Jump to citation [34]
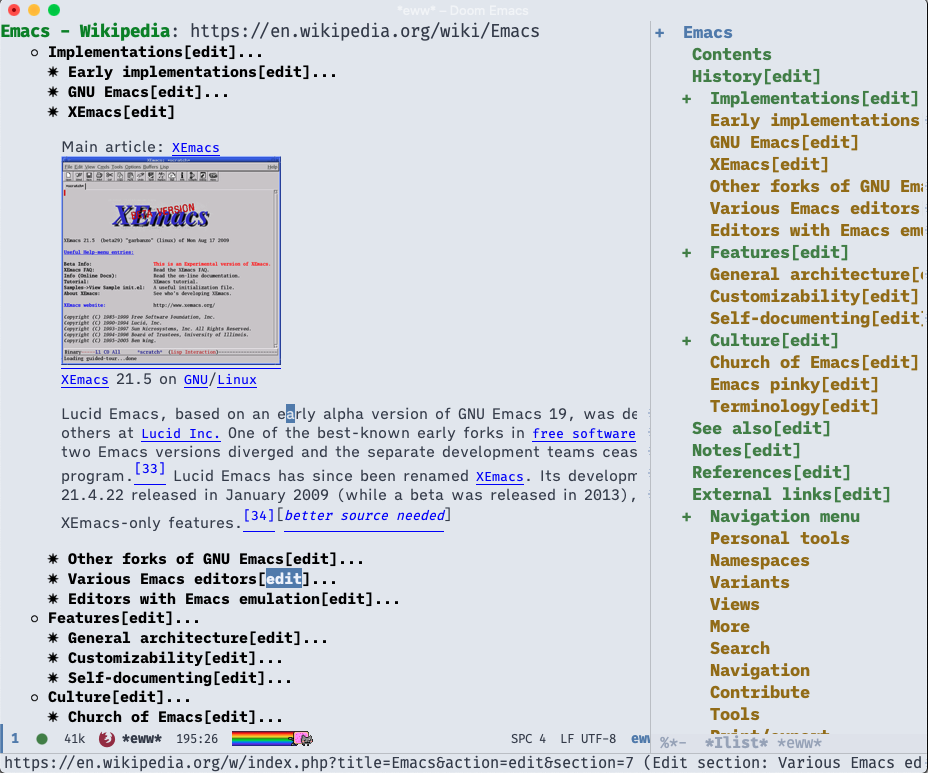 point(259,516)
